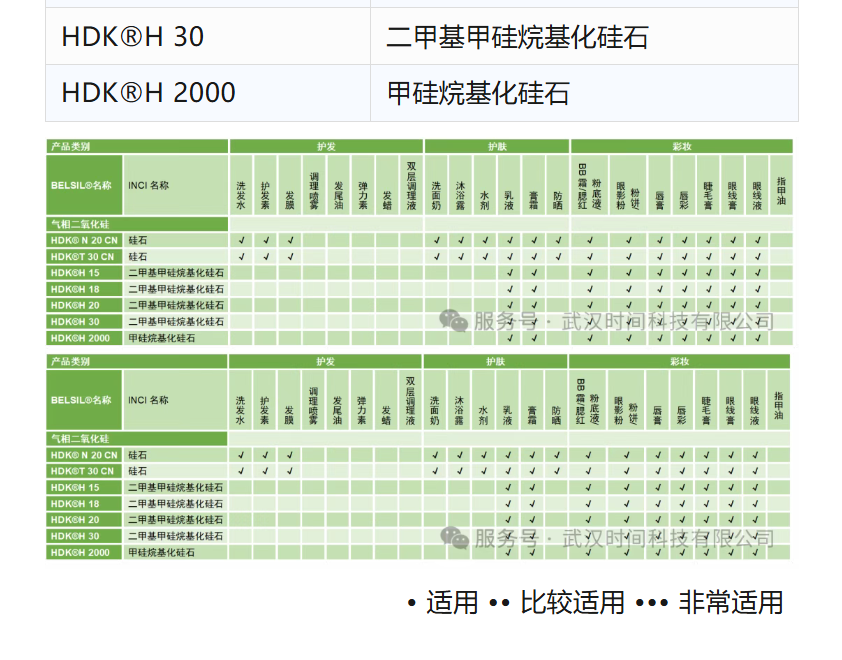Click the 产品类别 header in the second table image

tap(70, 361)
